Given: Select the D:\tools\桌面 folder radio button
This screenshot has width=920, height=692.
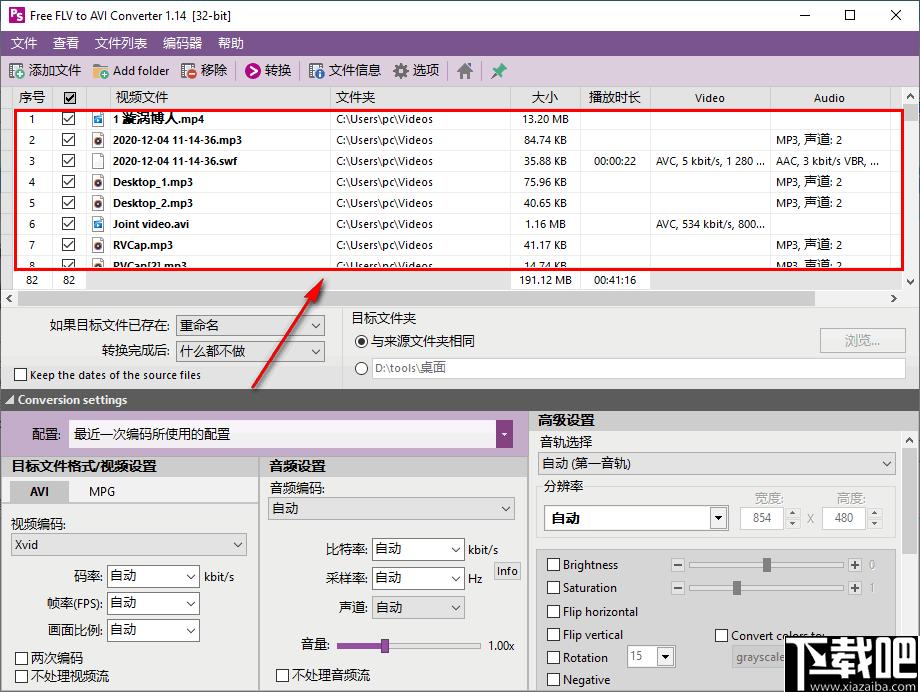Looking at the screenshot, I should (x=361, y=368).
